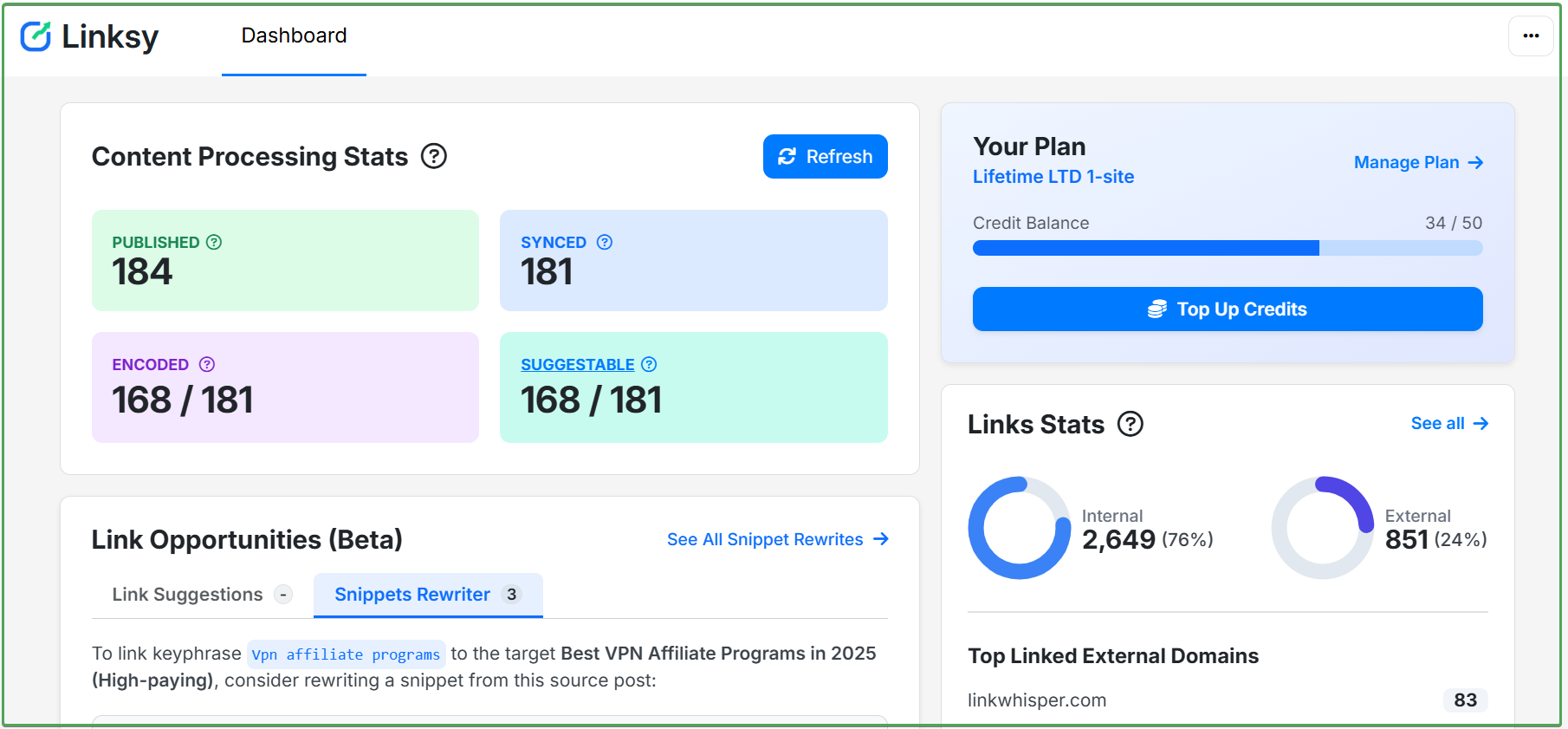1568x729 pixels.
Task: Click the Top Linked External Domains heading
Action: point(1113,656)
